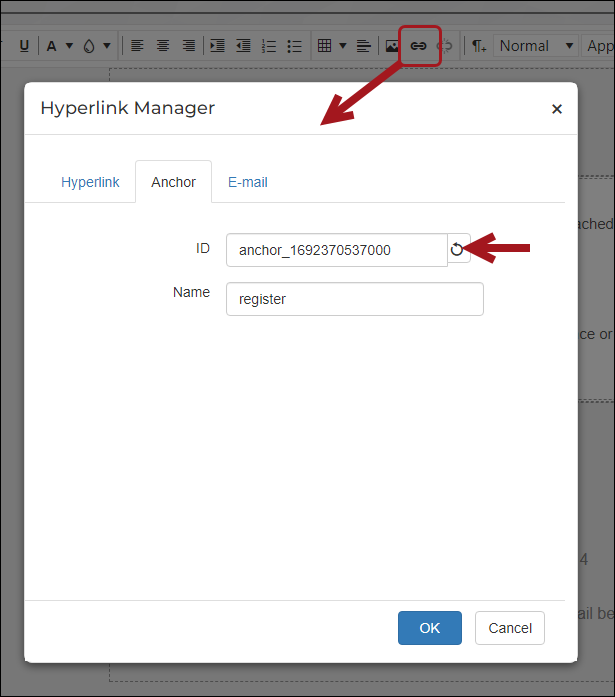Open the Normal paragraph style dropdown
Screen dimensions: 615x697
[x=537, y=46]
